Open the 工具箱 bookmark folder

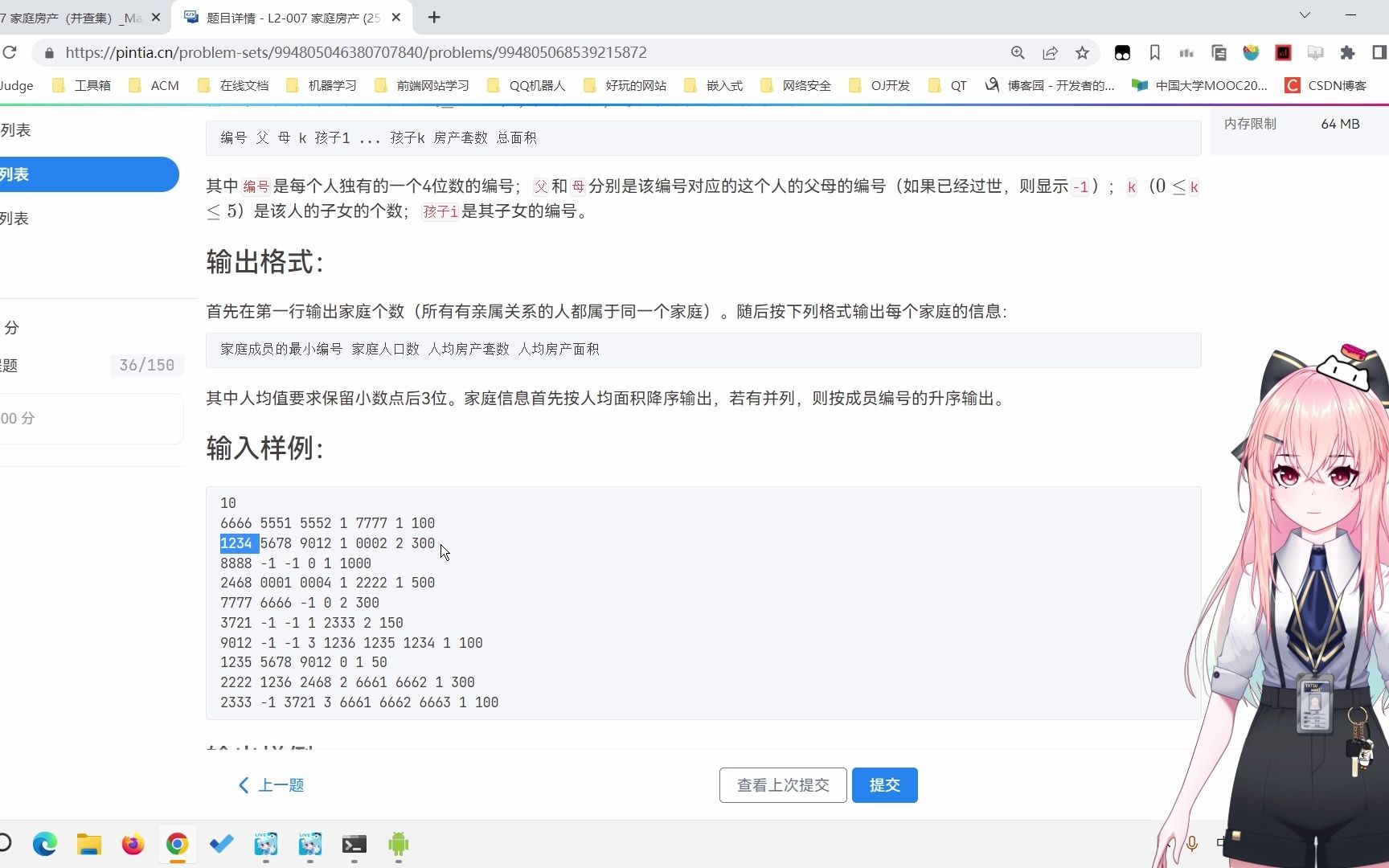click(82, 85)
